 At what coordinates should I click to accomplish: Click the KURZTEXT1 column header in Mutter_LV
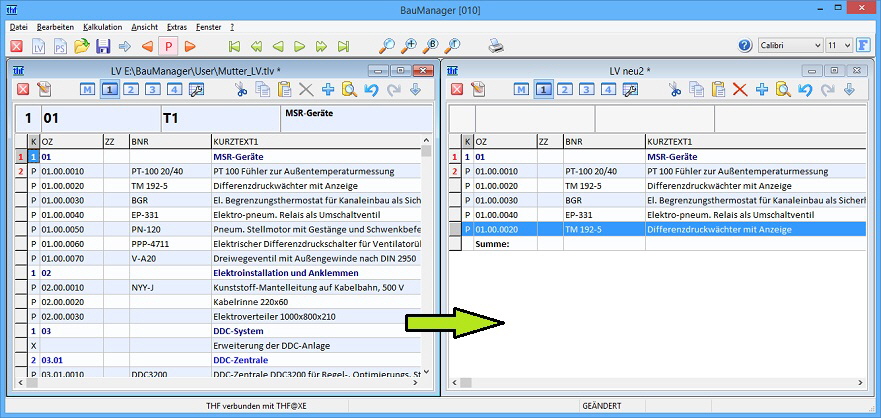tap(315, 142)
